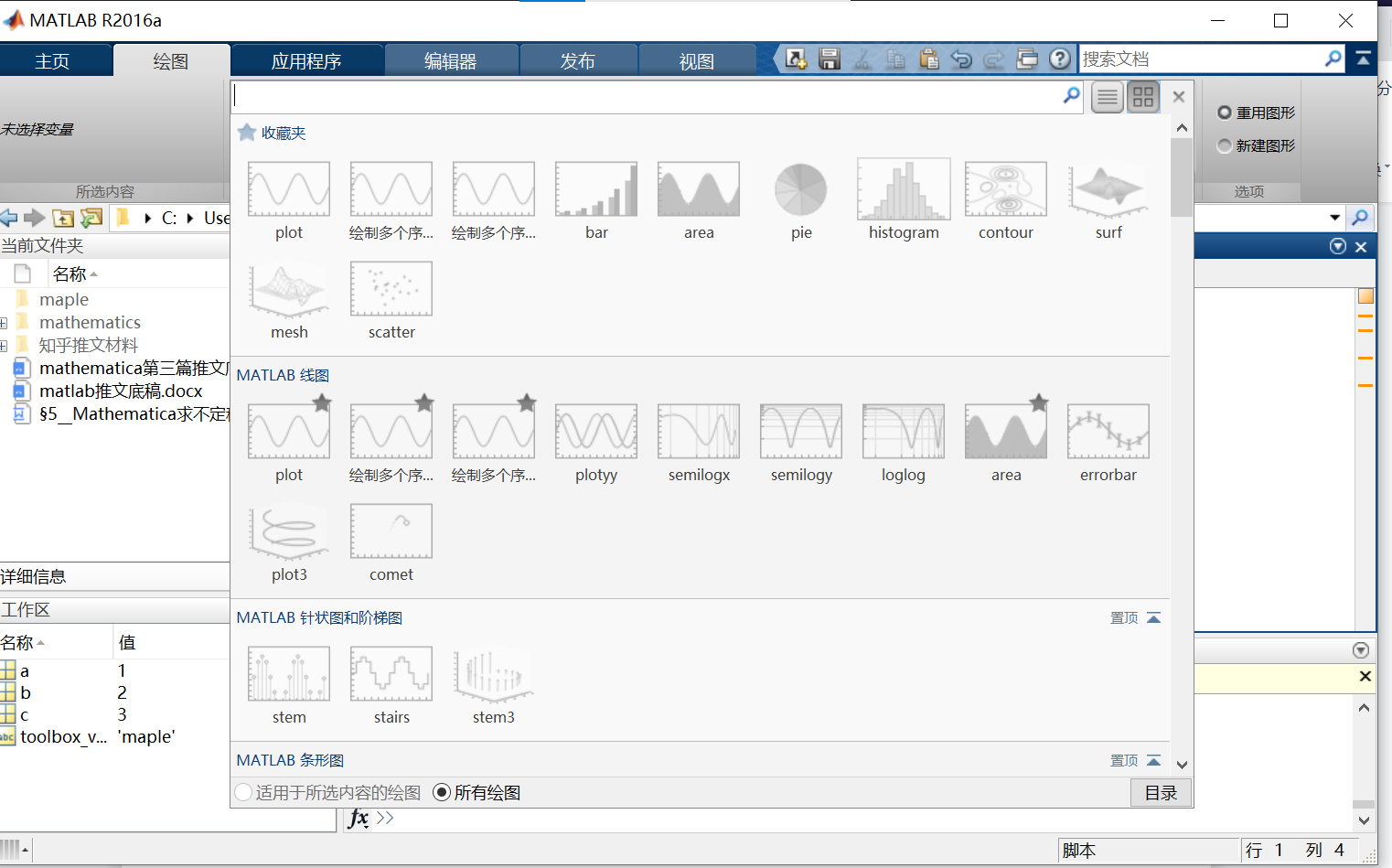Select the 绘图 tab
This screenshot has height=868, width=1392.
point(171,61)
